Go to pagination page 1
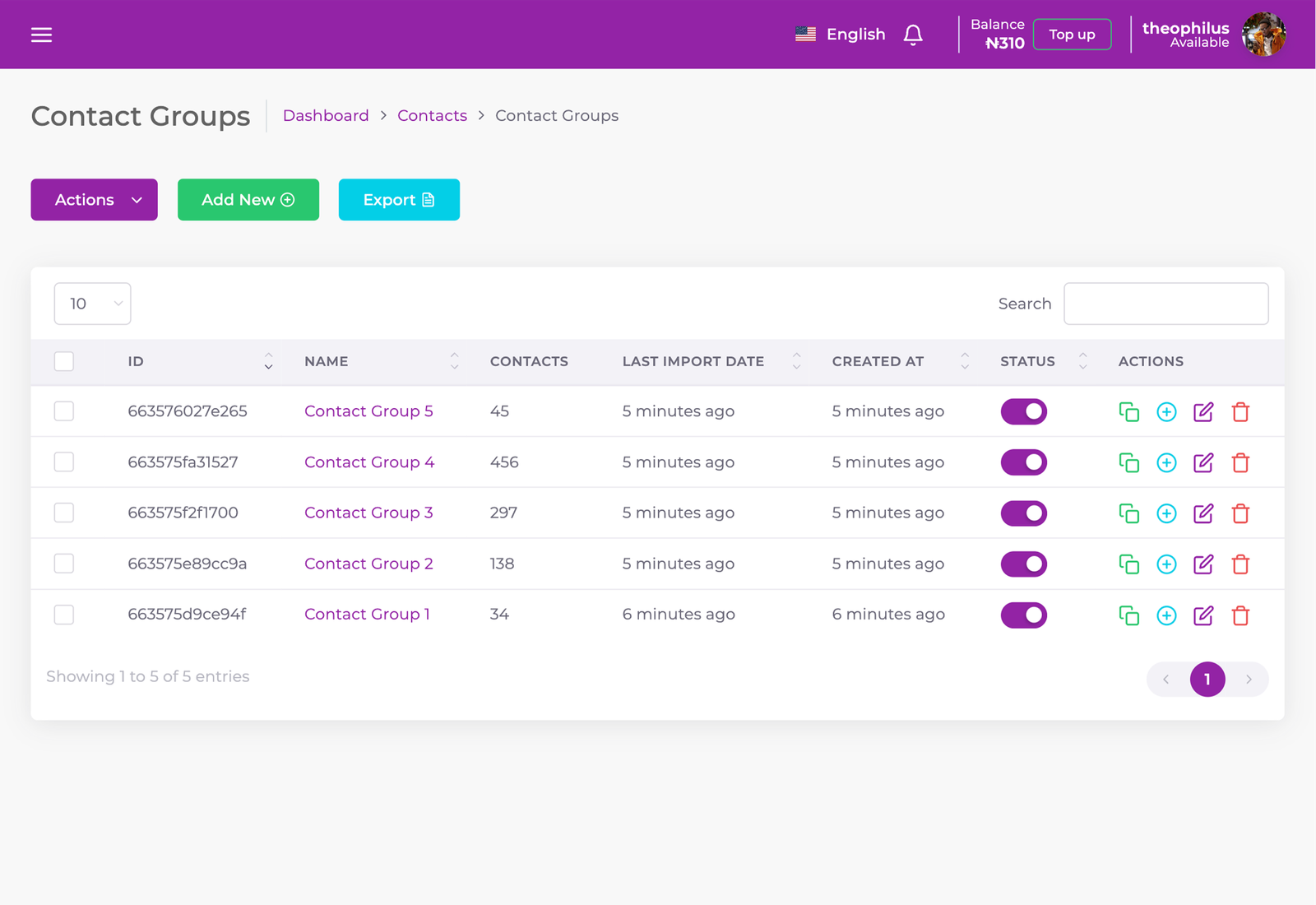 [x=1207, y=680]
